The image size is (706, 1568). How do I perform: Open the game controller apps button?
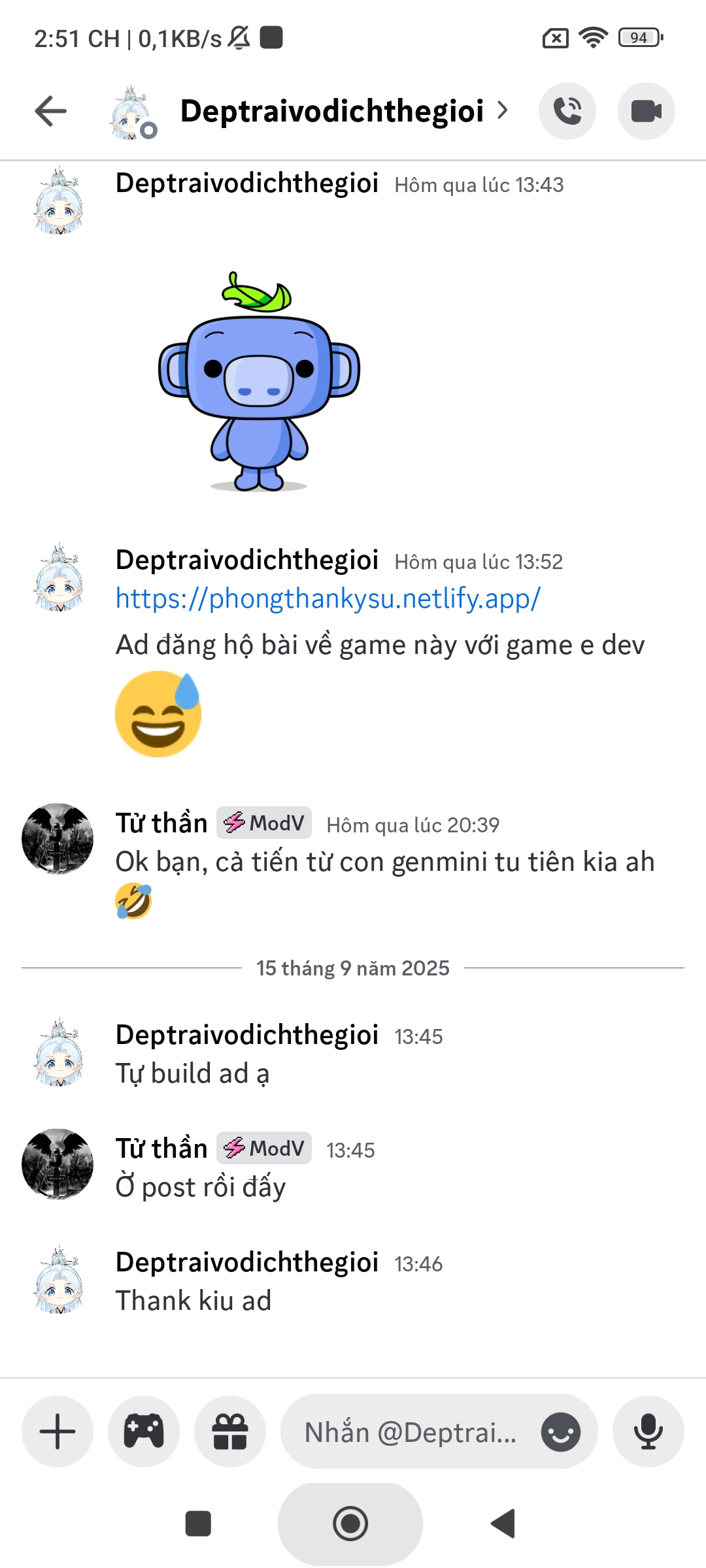point(144,1431)
